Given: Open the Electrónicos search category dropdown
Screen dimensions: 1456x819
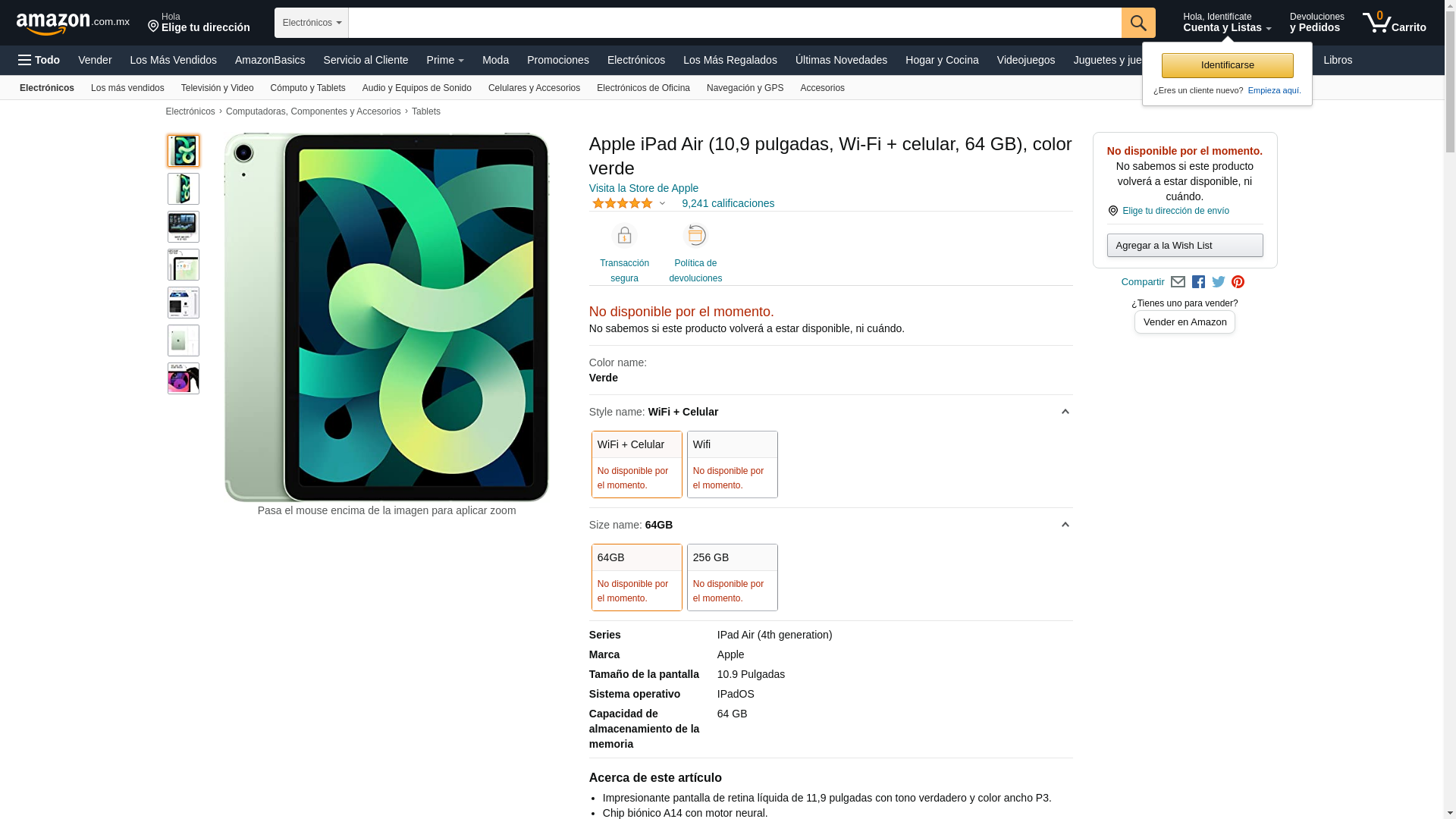Looking at the screenshot, I should coord(312,23).
